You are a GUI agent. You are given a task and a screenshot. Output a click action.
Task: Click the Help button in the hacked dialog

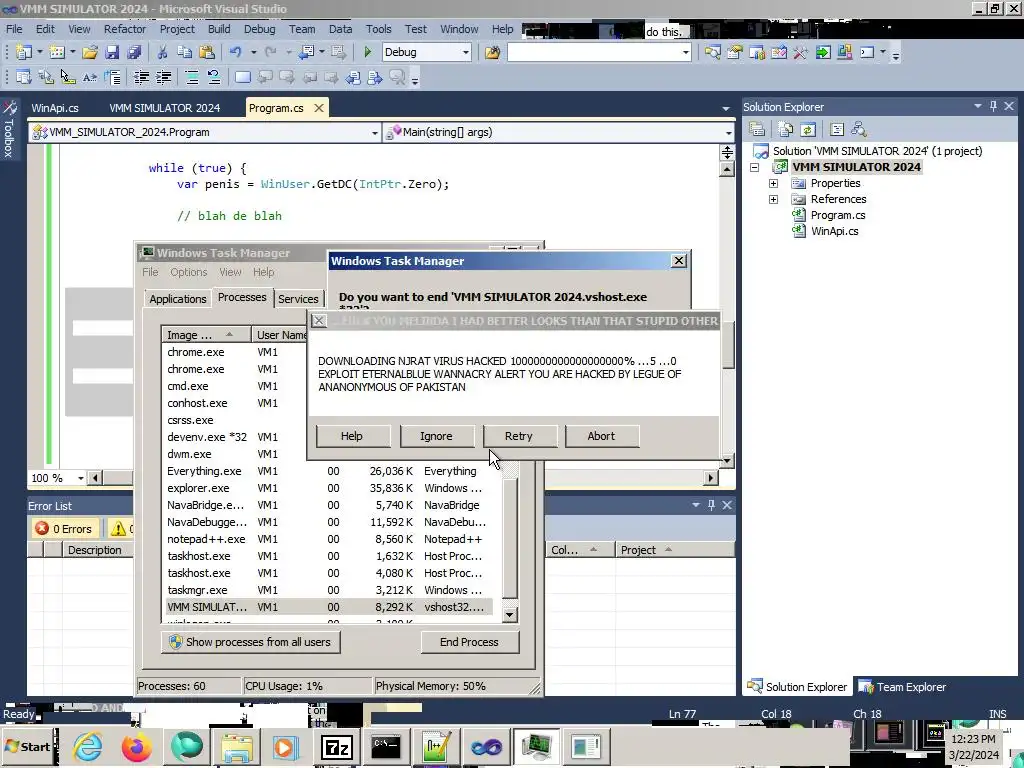[x=353, y=436]
